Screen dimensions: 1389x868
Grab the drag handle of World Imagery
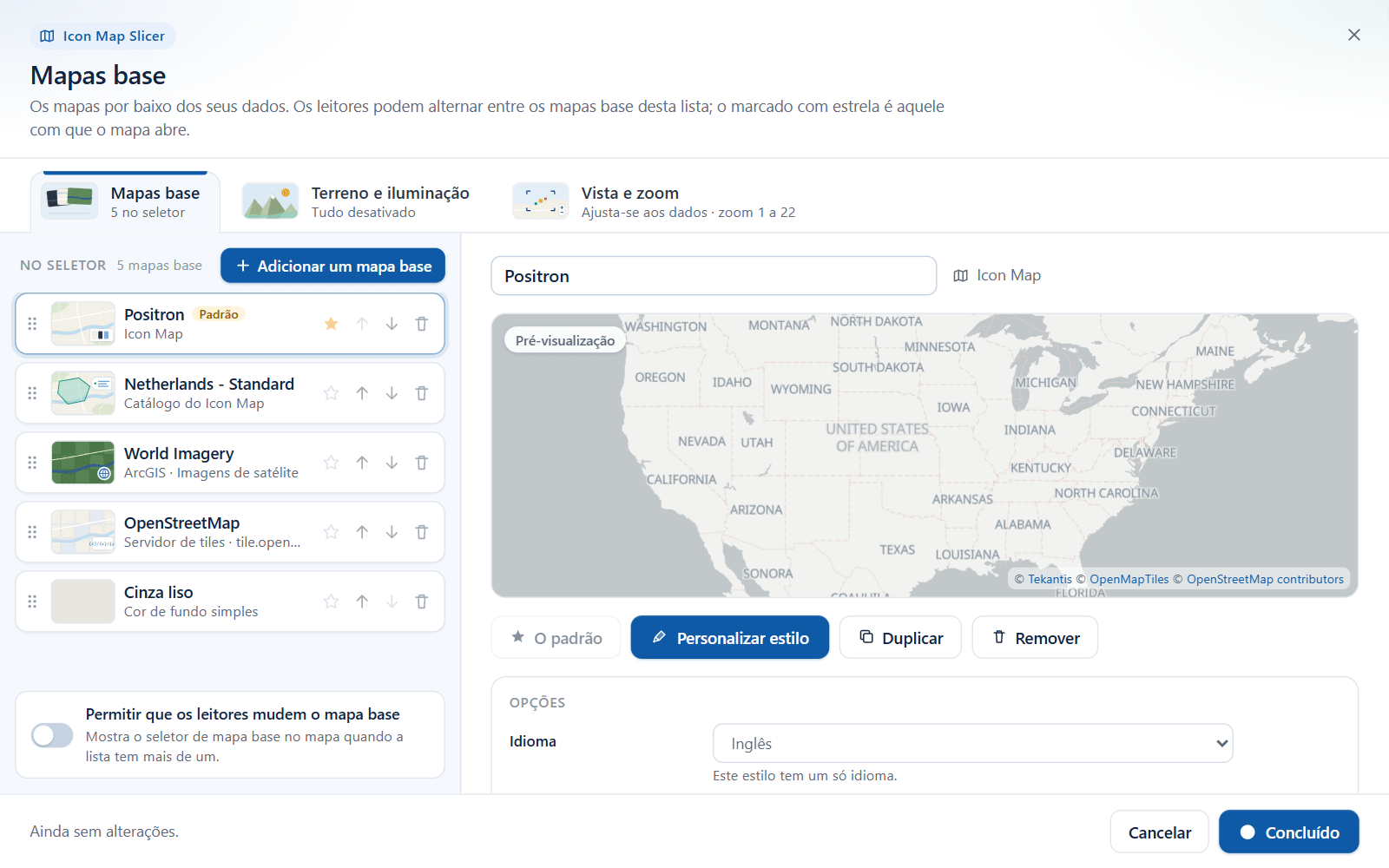(x=32, y=463)
